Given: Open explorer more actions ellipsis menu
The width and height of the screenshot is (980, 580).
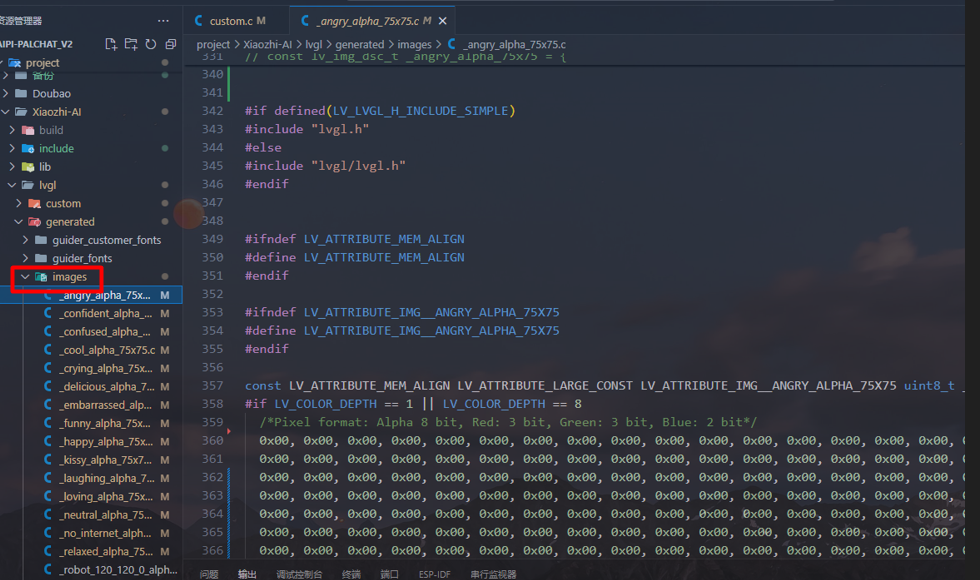Looking at the screenshot, I should pyautogui.click(x=164, y=20).
